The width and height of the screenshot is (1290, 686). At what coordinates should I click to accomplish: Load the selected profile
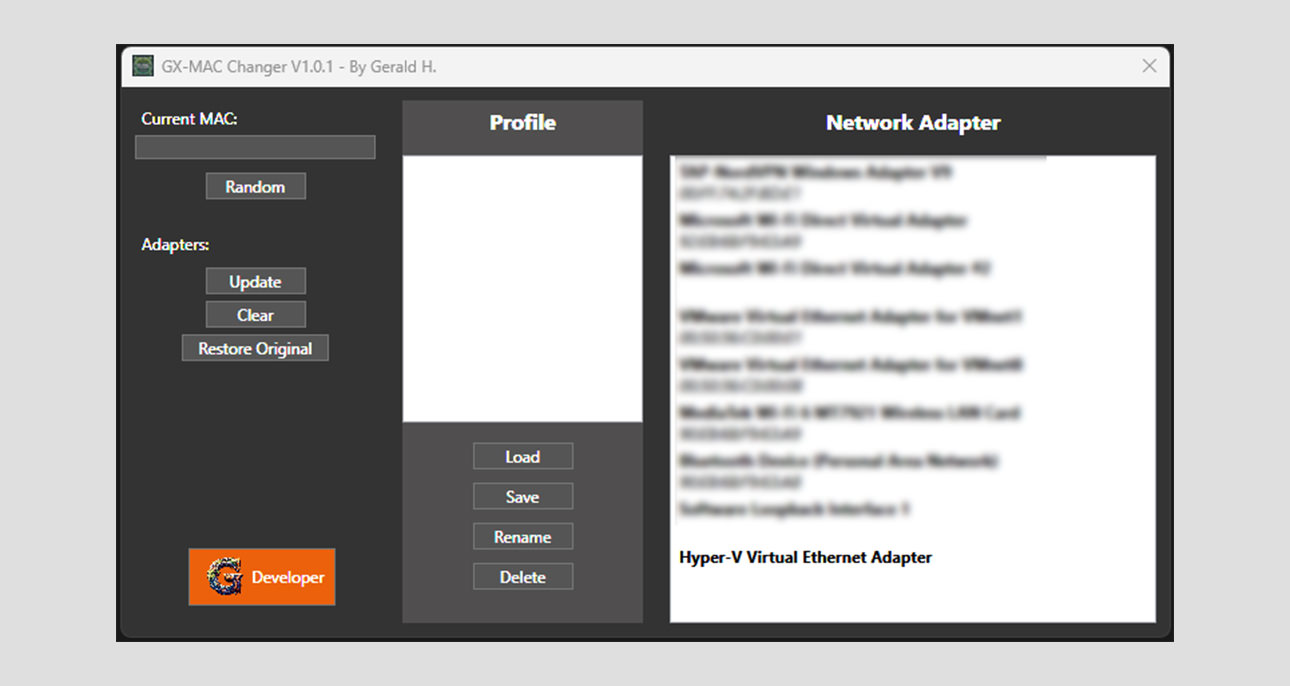click(522, 457)
